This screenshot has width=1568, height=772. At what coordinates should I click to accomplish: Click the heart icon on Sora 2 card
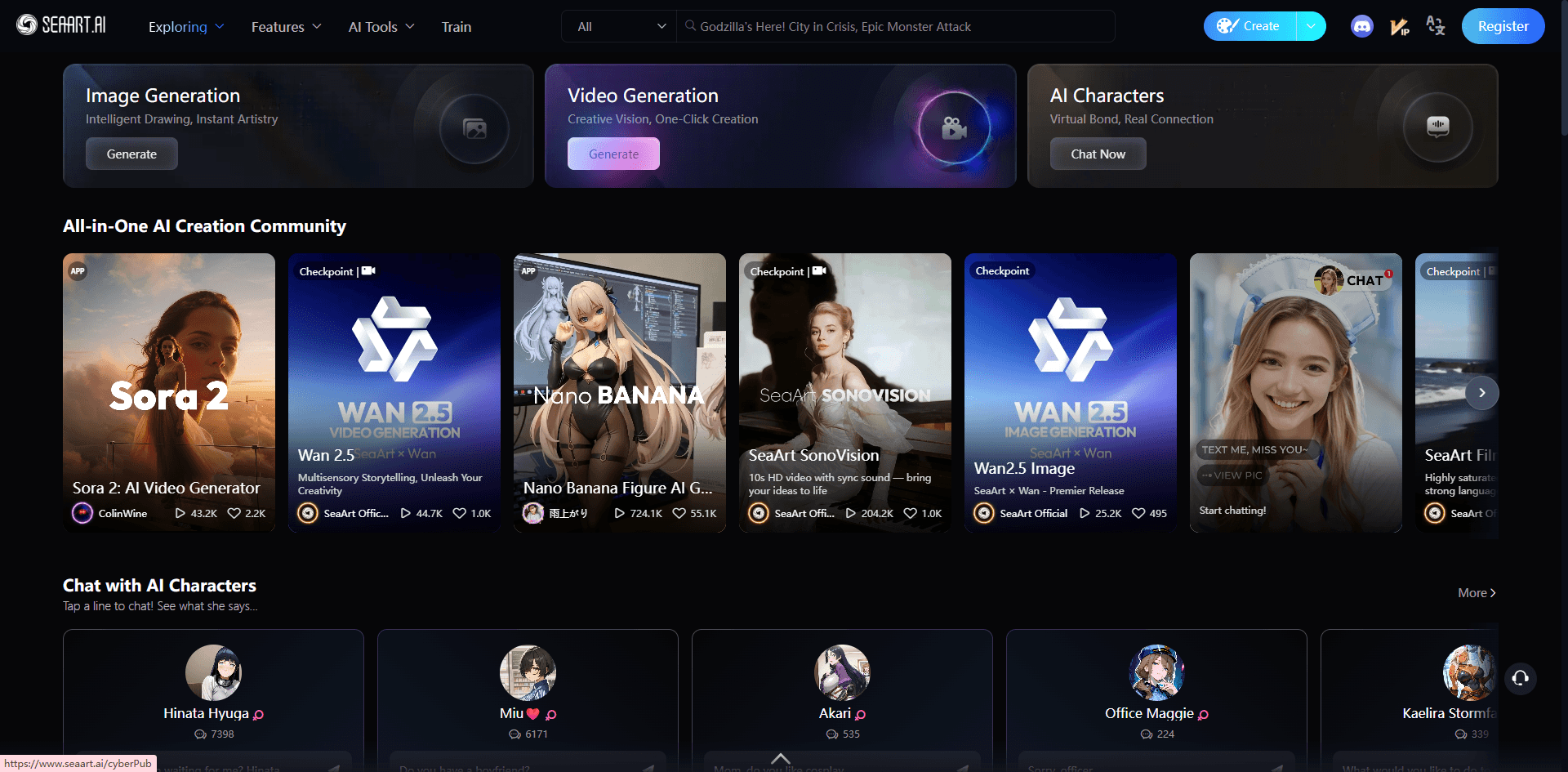pyautogui.click(x=234, y=513)
